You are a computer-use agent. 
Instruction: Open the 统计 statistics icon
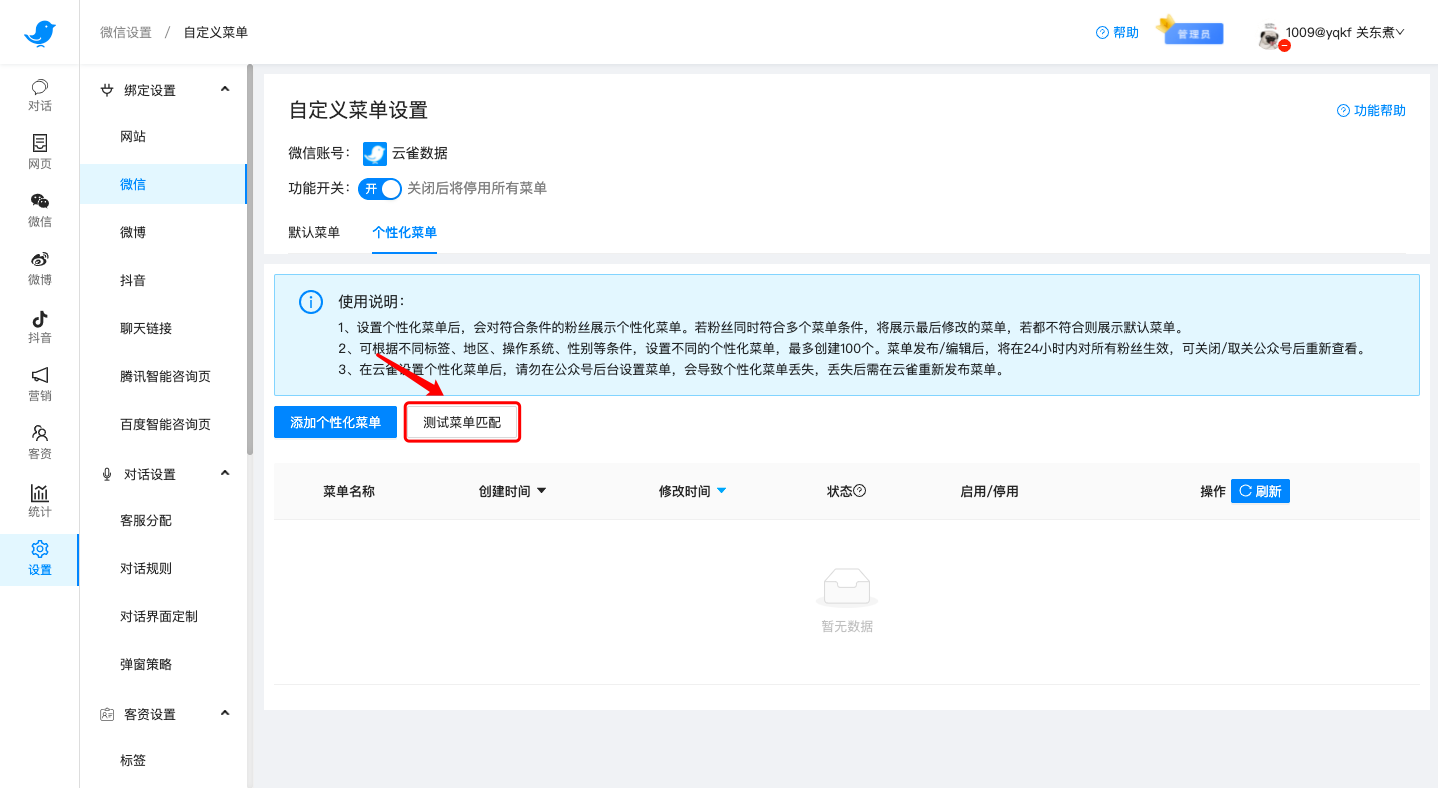(x=39, y=500)
